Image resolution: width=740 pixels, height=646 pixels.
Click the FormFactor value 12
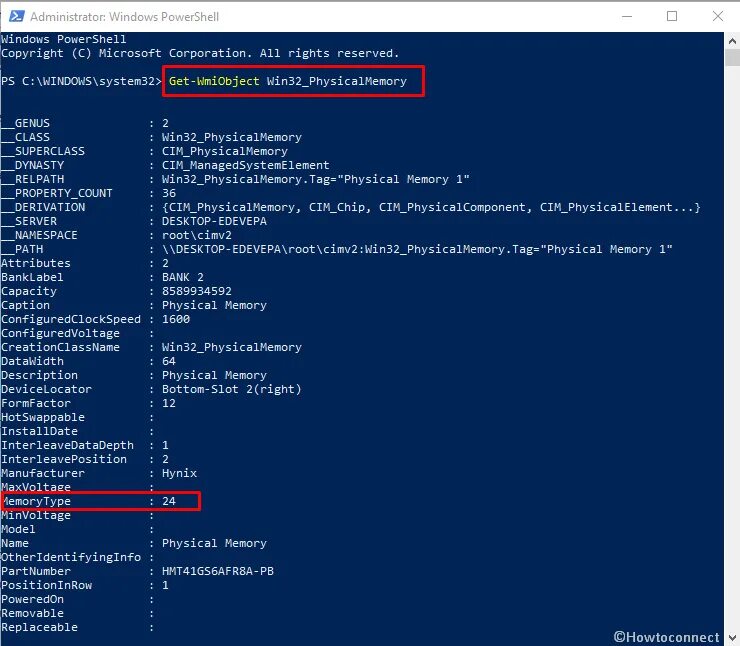(169, 403)
